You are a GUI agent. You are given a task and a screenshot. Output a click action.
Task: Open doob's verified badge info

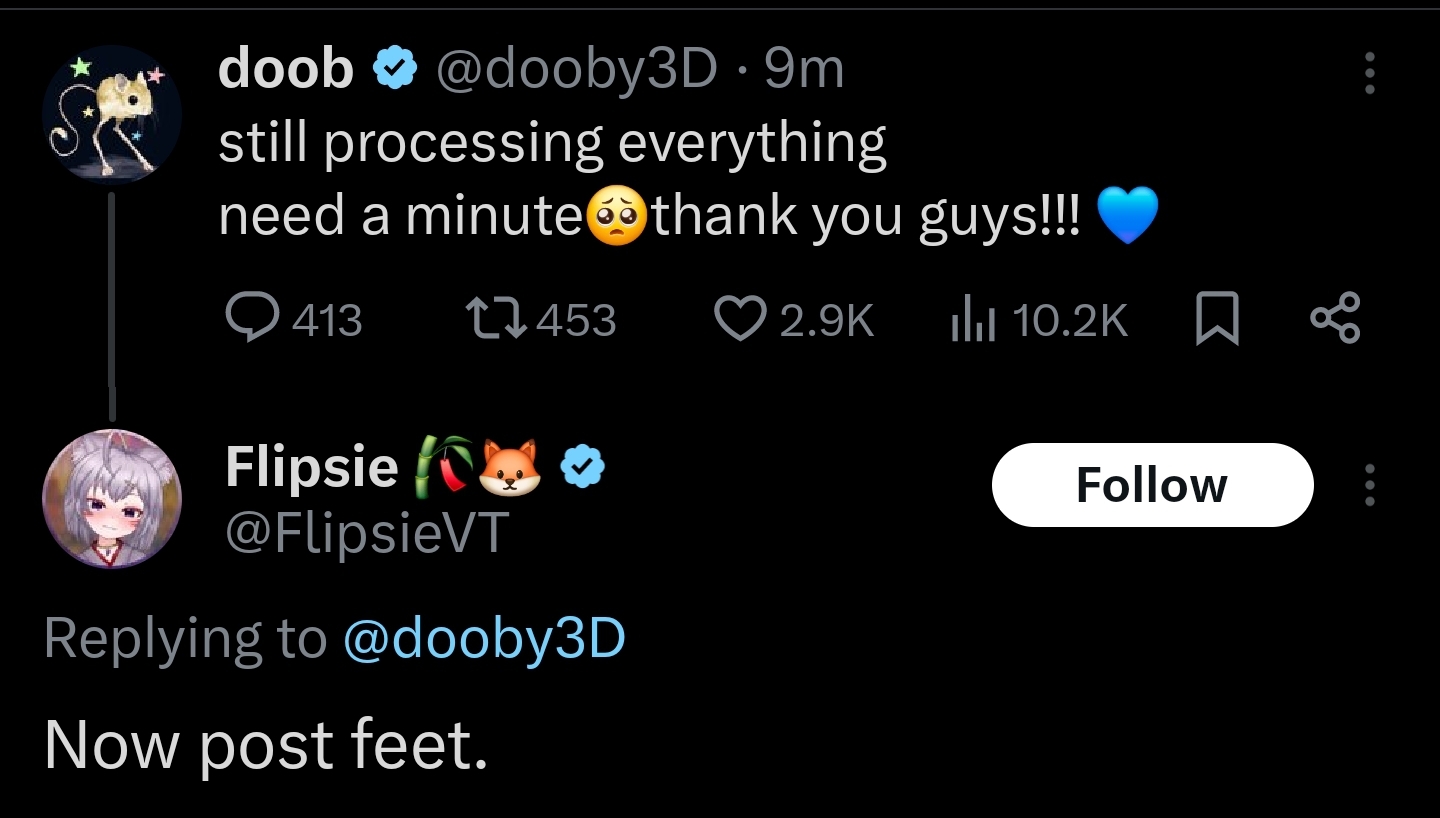pyautogui.click(x=394, y=70)
